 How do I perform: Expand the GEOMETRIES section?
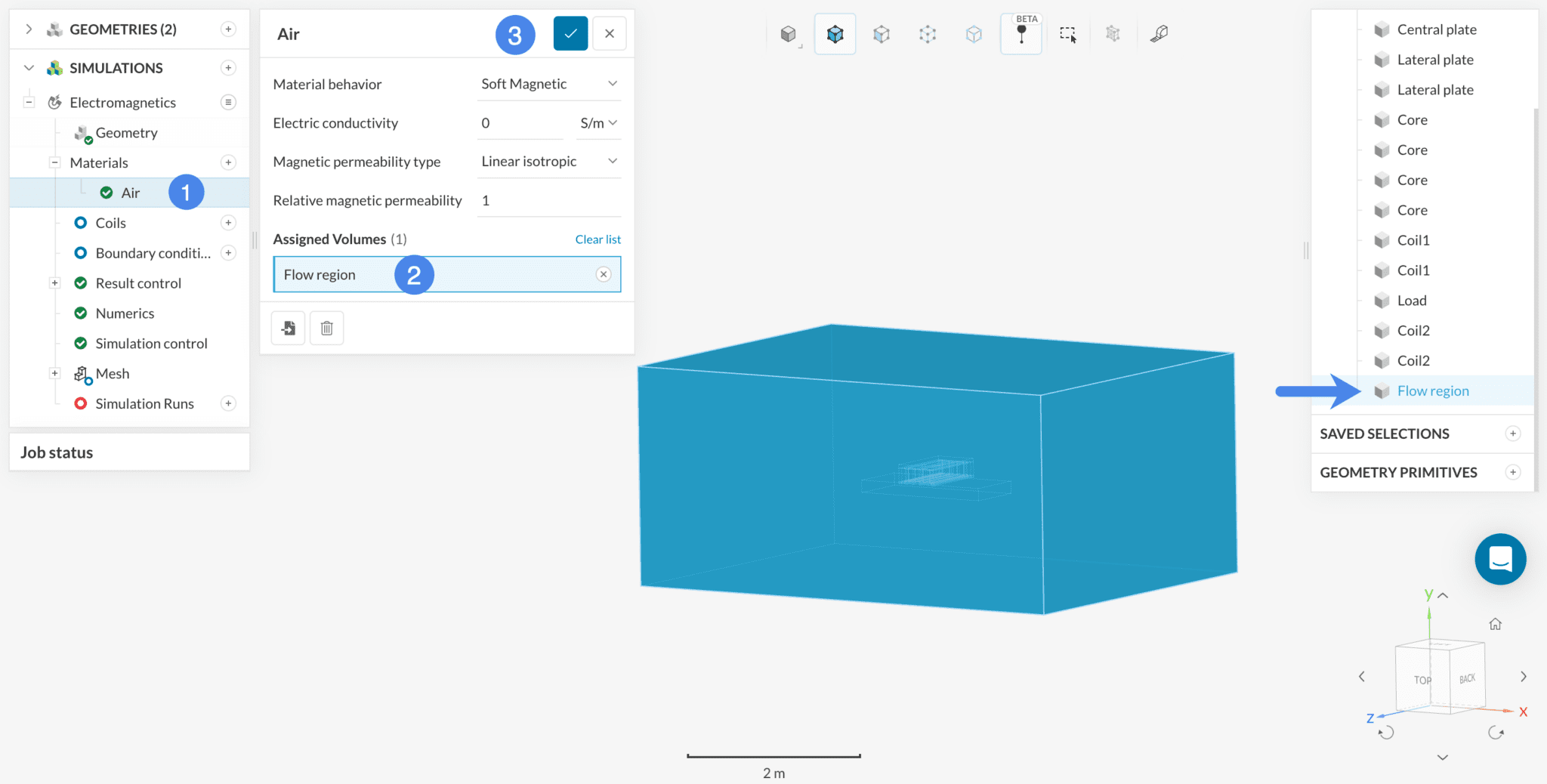tap(29, 29)
